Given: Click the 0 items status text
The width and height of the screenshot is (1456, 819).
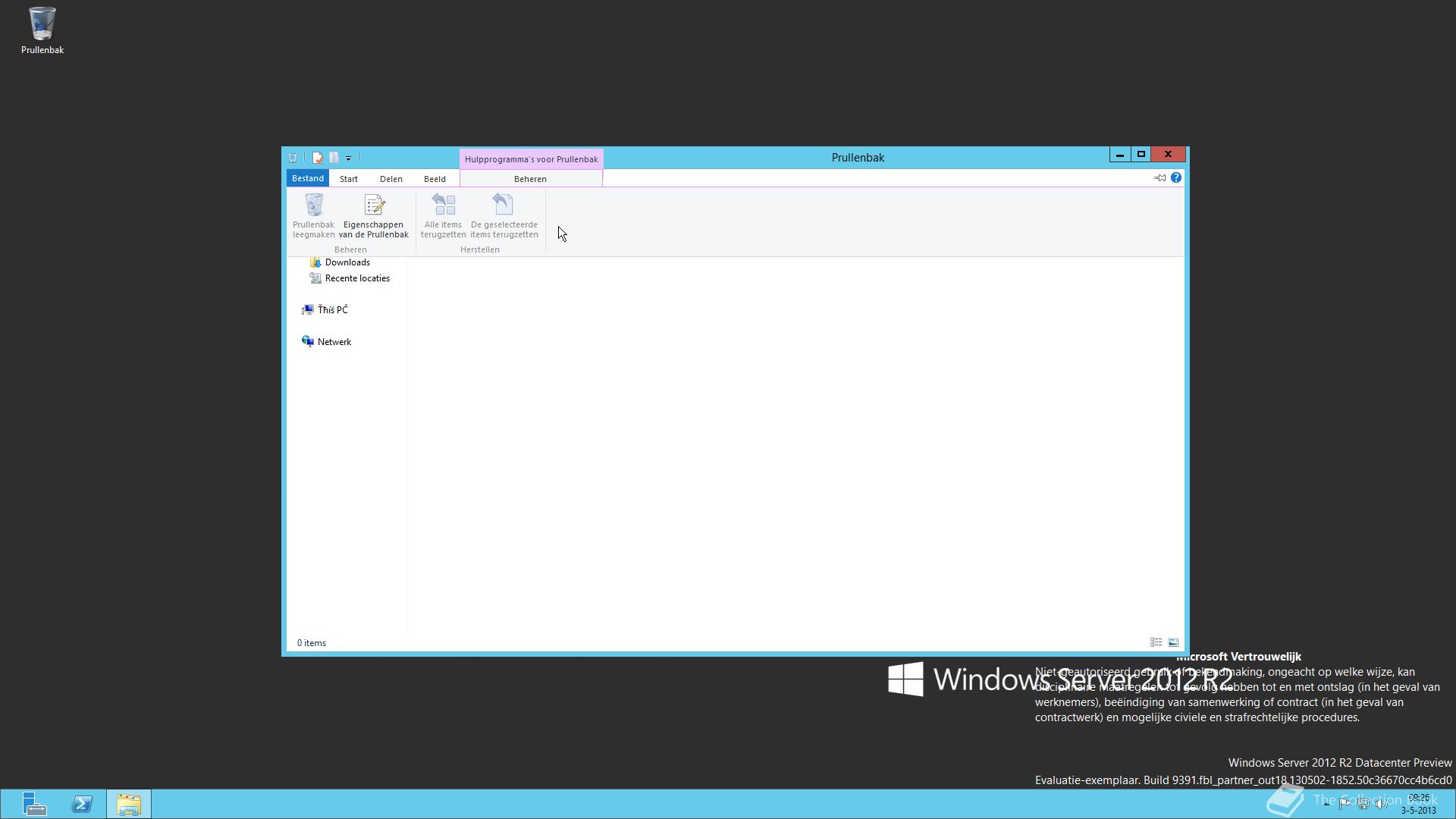Looking at the screenshot, I should (x=312, y=643).
